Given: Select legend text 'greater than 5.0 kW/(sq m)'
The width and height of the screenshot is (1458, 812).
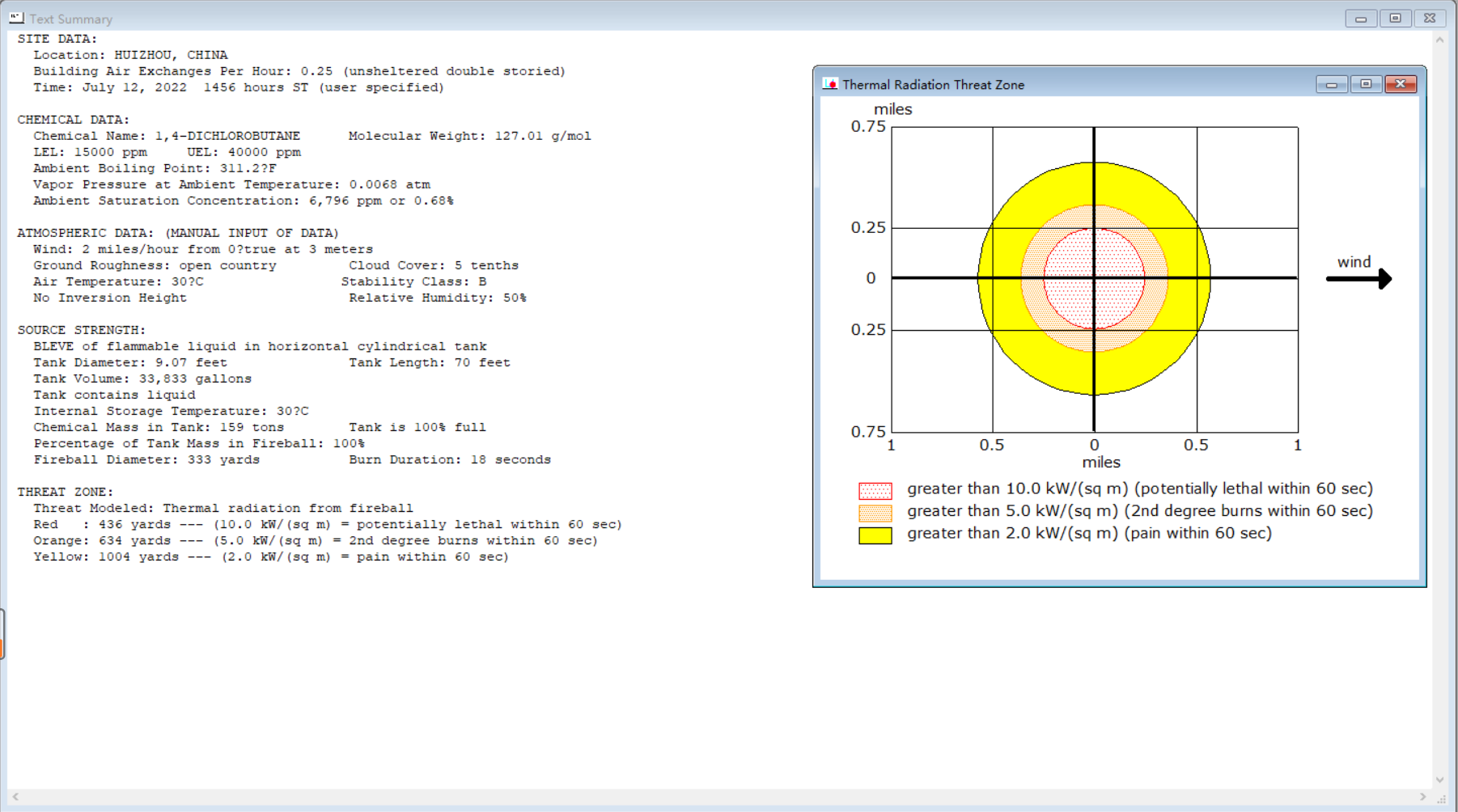Looking at the screenshot, I should pos(1013,511).
